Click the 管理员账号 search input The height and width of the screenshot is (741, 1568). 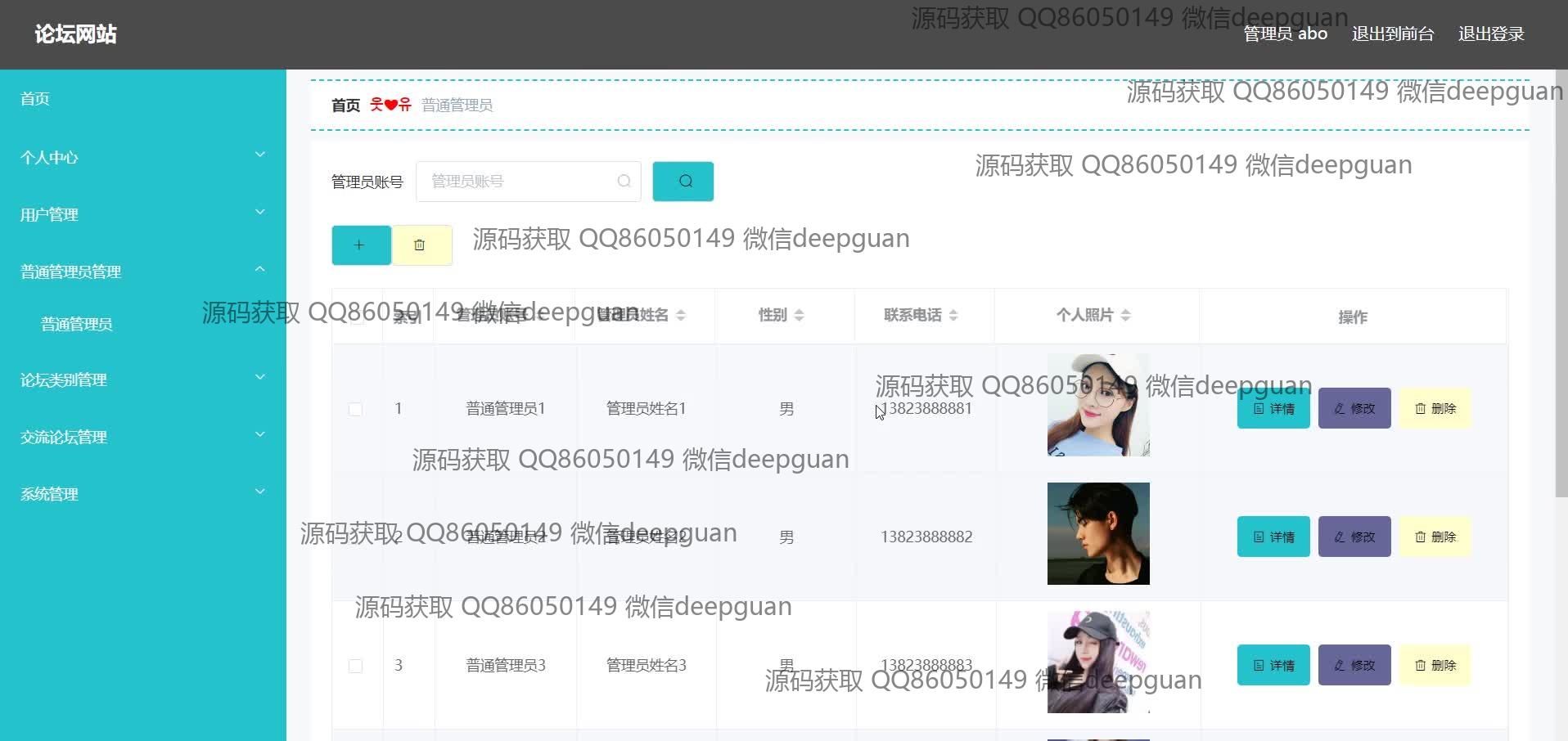click(528, 182)
